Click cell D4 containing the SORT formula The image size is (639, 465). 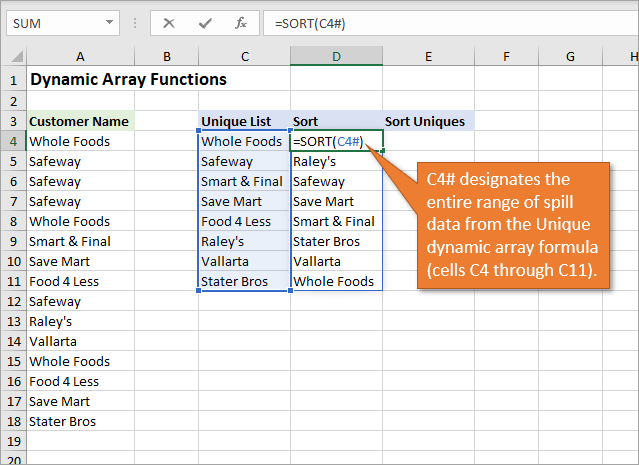336,141
